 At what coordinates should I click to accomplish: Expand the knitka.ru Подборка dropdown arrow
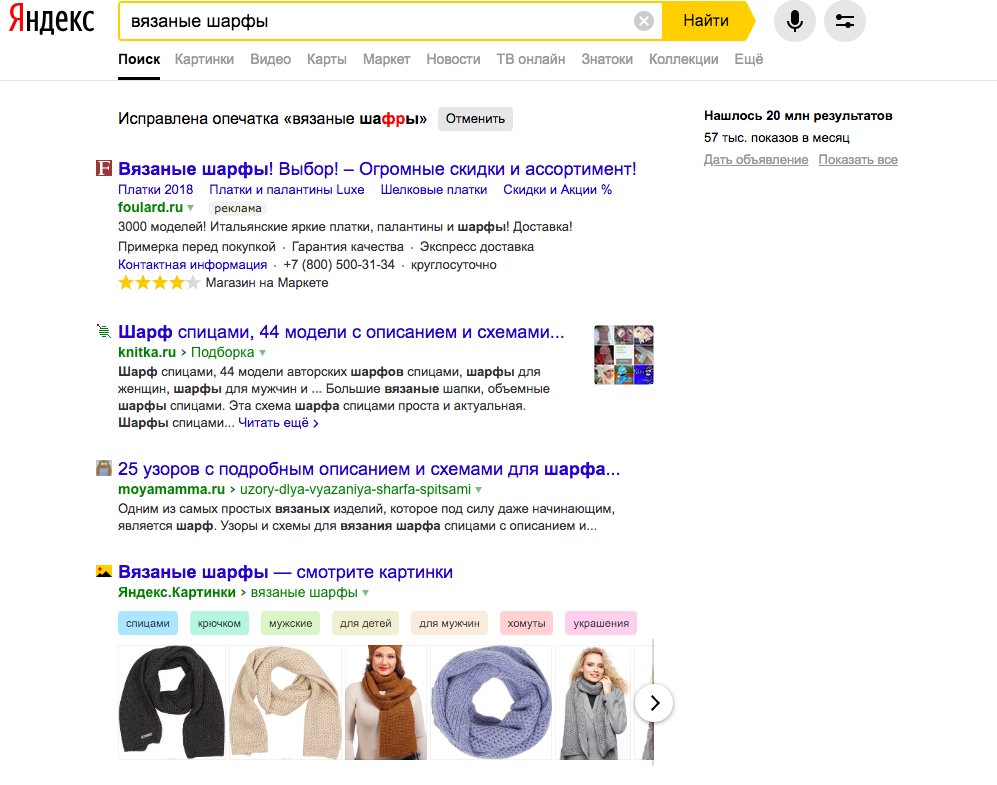tap(263, 353)
